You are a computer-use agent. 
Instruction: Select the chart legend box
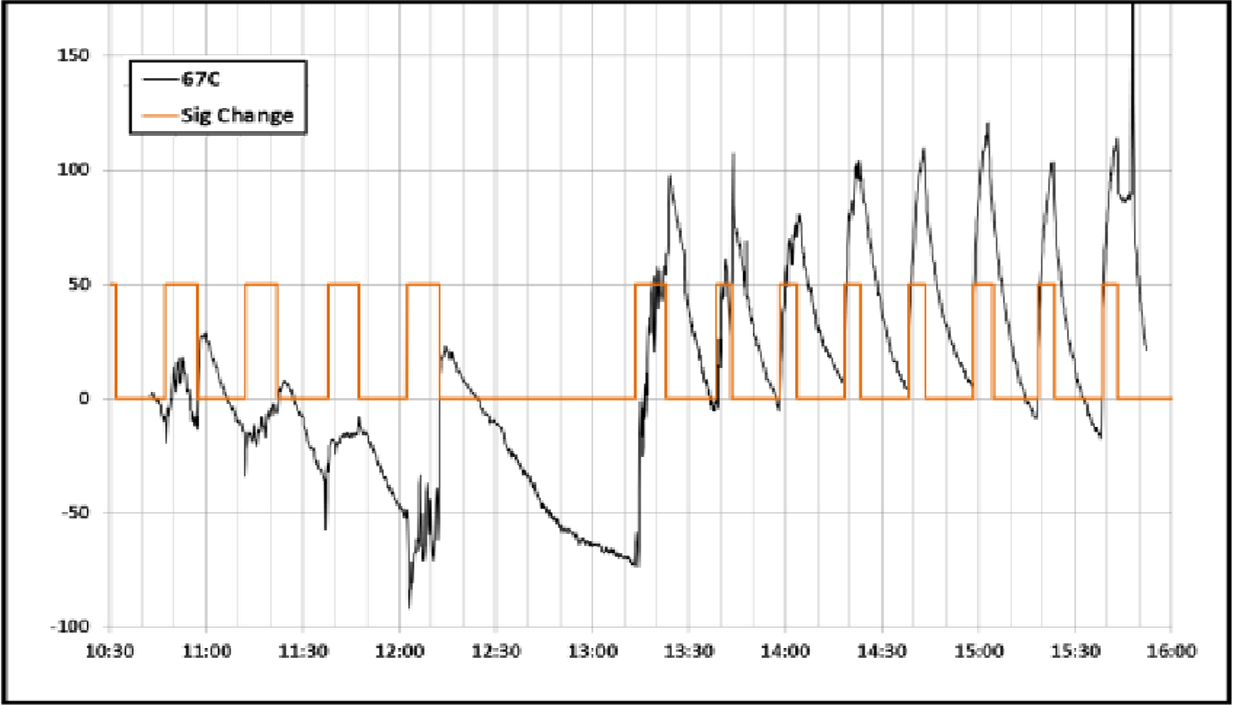click(219, 97)
